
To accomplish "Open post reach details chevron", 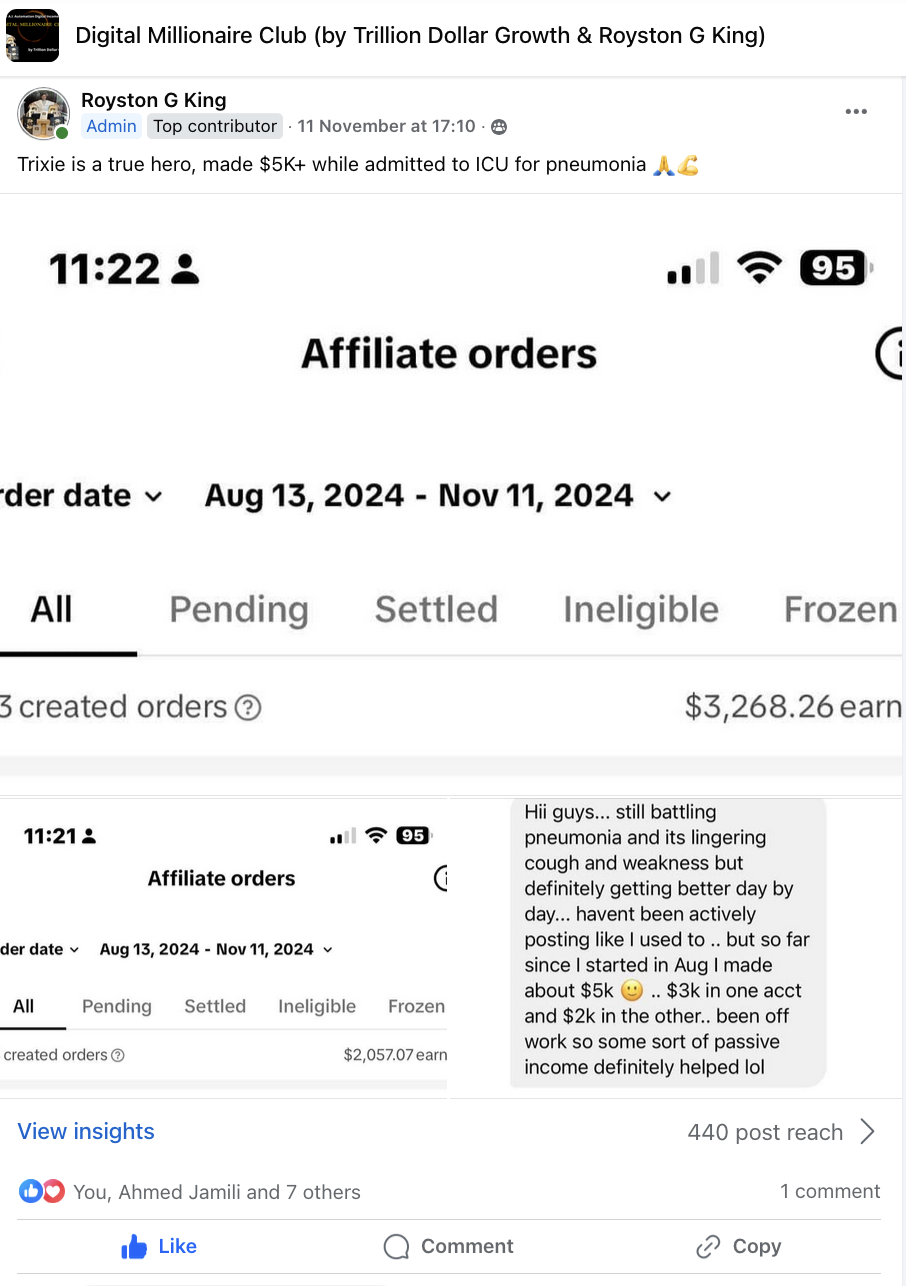I will point(867,1132).
